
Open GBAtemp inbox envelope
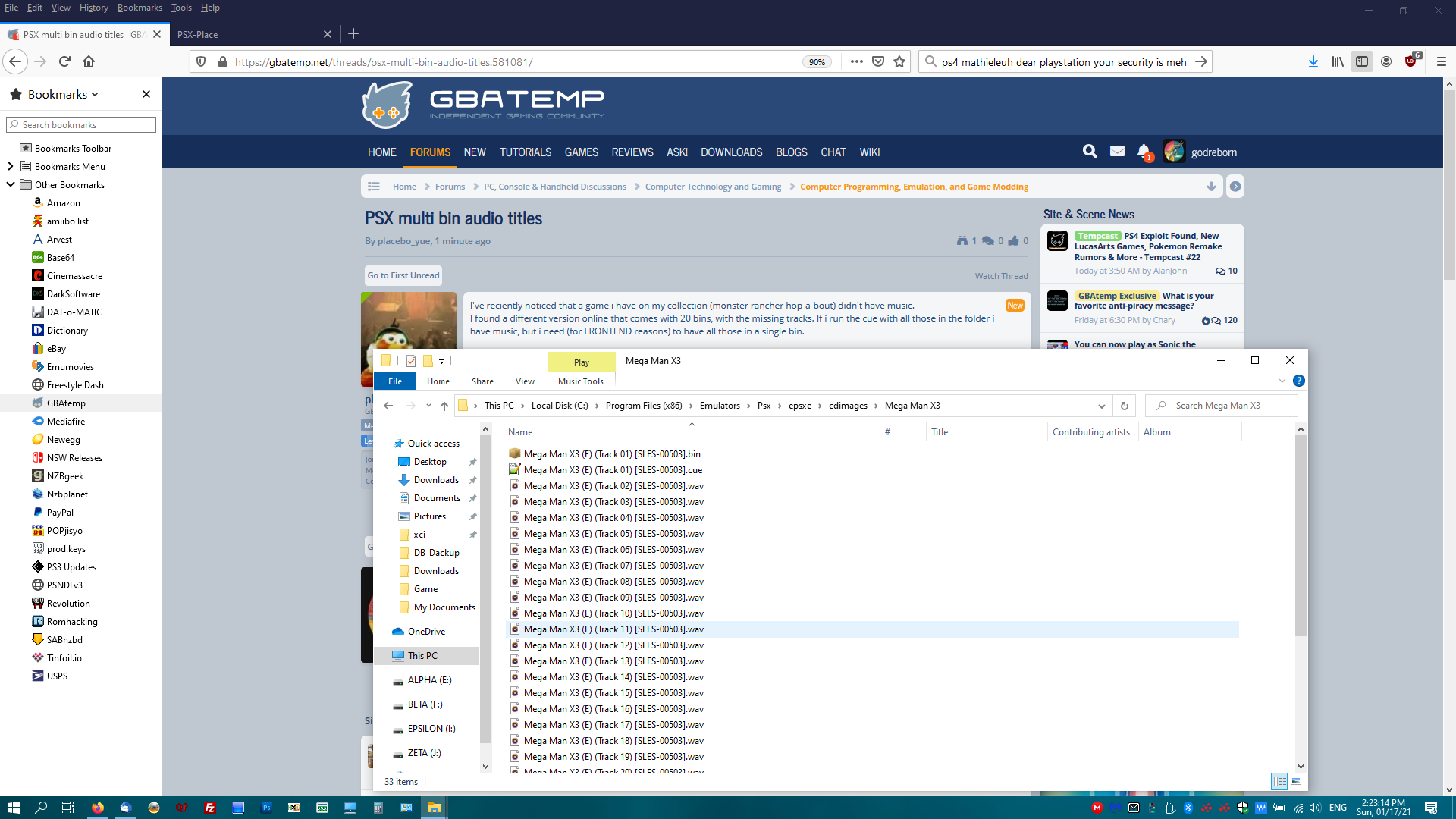click(1117, 152)
